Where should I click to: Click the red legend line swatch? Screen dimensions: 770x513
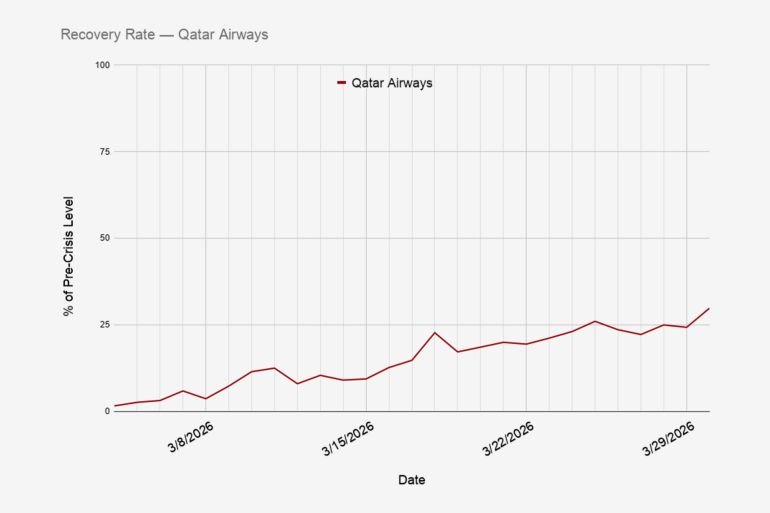pyautogui.click(x=342, y=83)
